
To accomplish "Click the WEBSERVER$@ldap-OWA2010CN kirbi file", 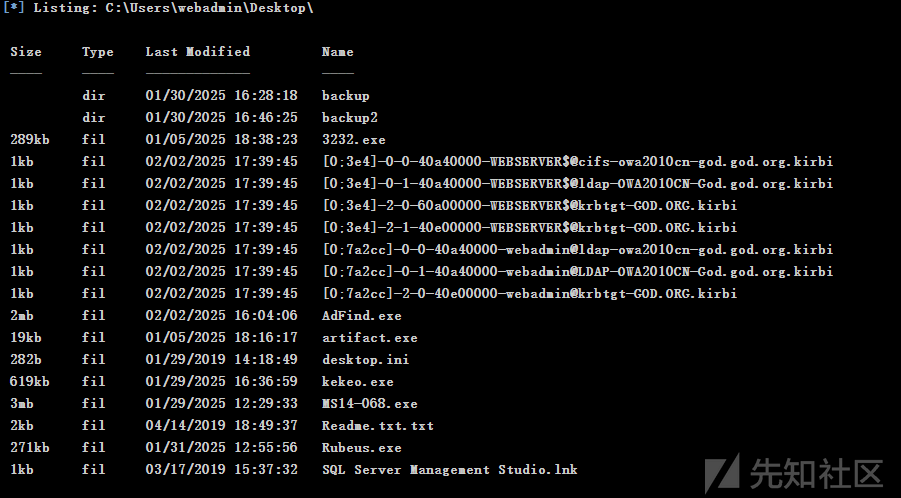I will tap(577, 184).
